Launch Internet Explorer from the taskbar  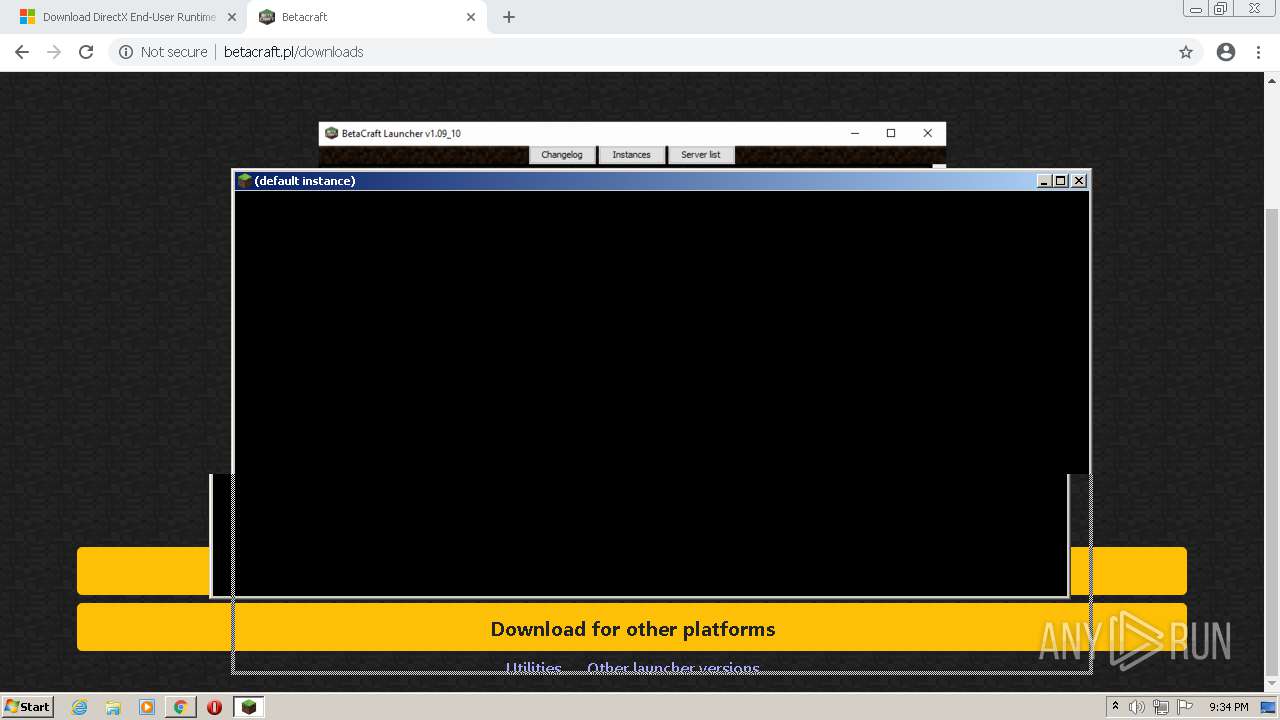pyautogui.click(x=80, y=707)
